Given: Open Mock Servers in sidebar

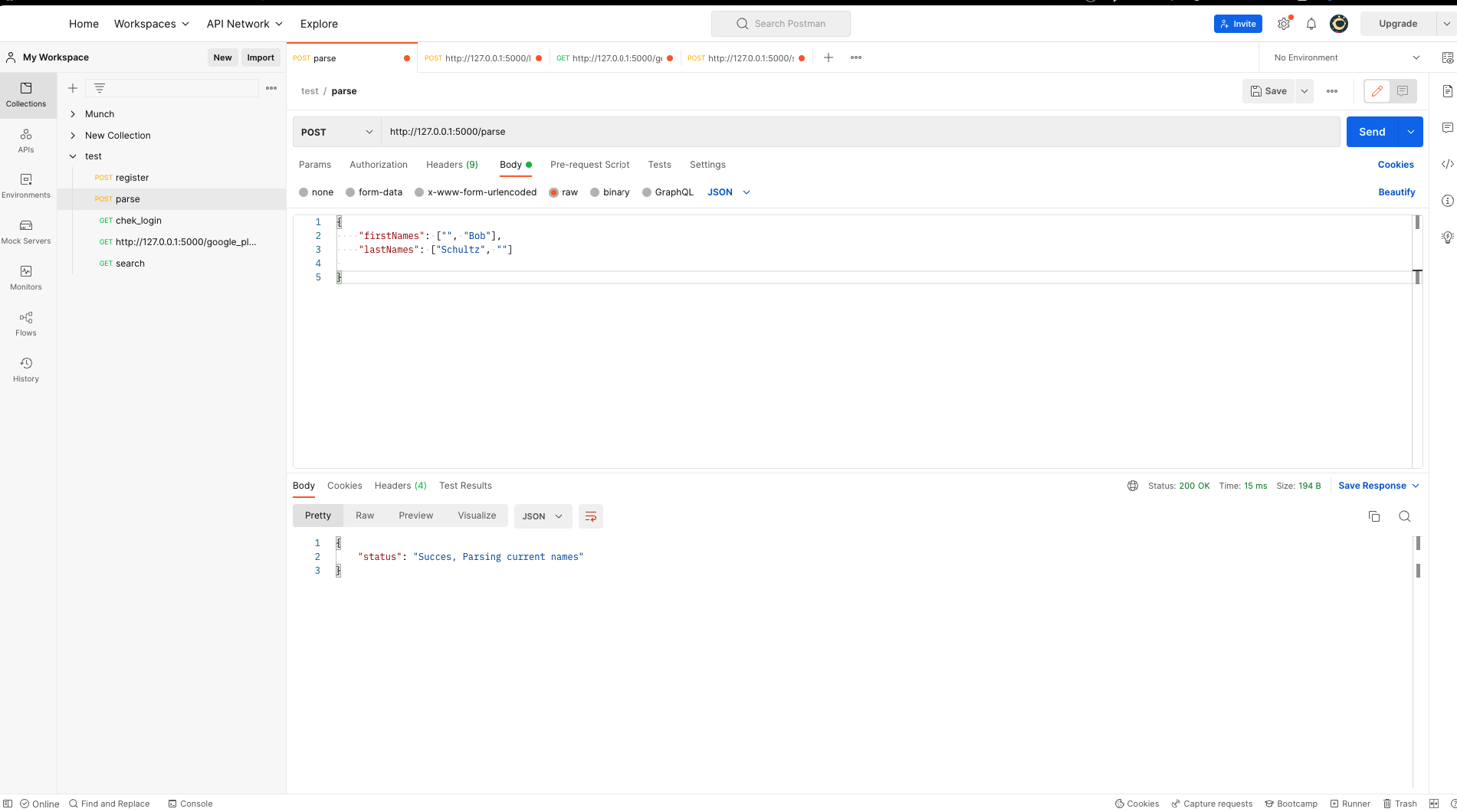Looking at the screenshot, I should 26,231.
